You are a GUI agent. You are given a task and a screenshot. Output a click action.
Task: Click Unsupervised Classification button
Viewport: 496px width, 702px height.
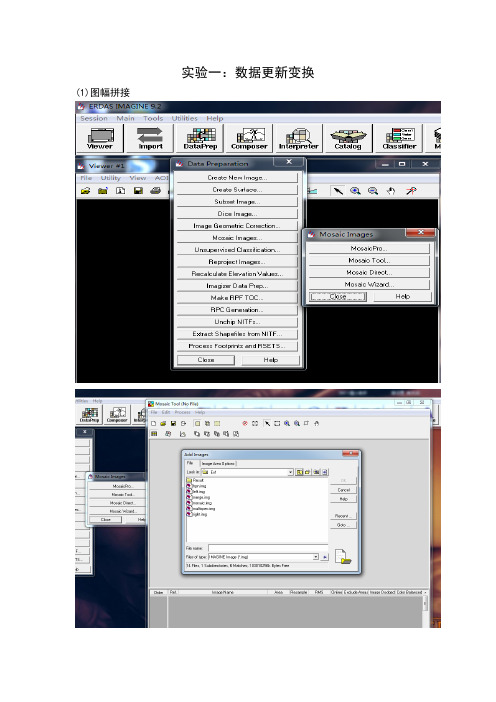pyautogui.click(x=237, y=250)
